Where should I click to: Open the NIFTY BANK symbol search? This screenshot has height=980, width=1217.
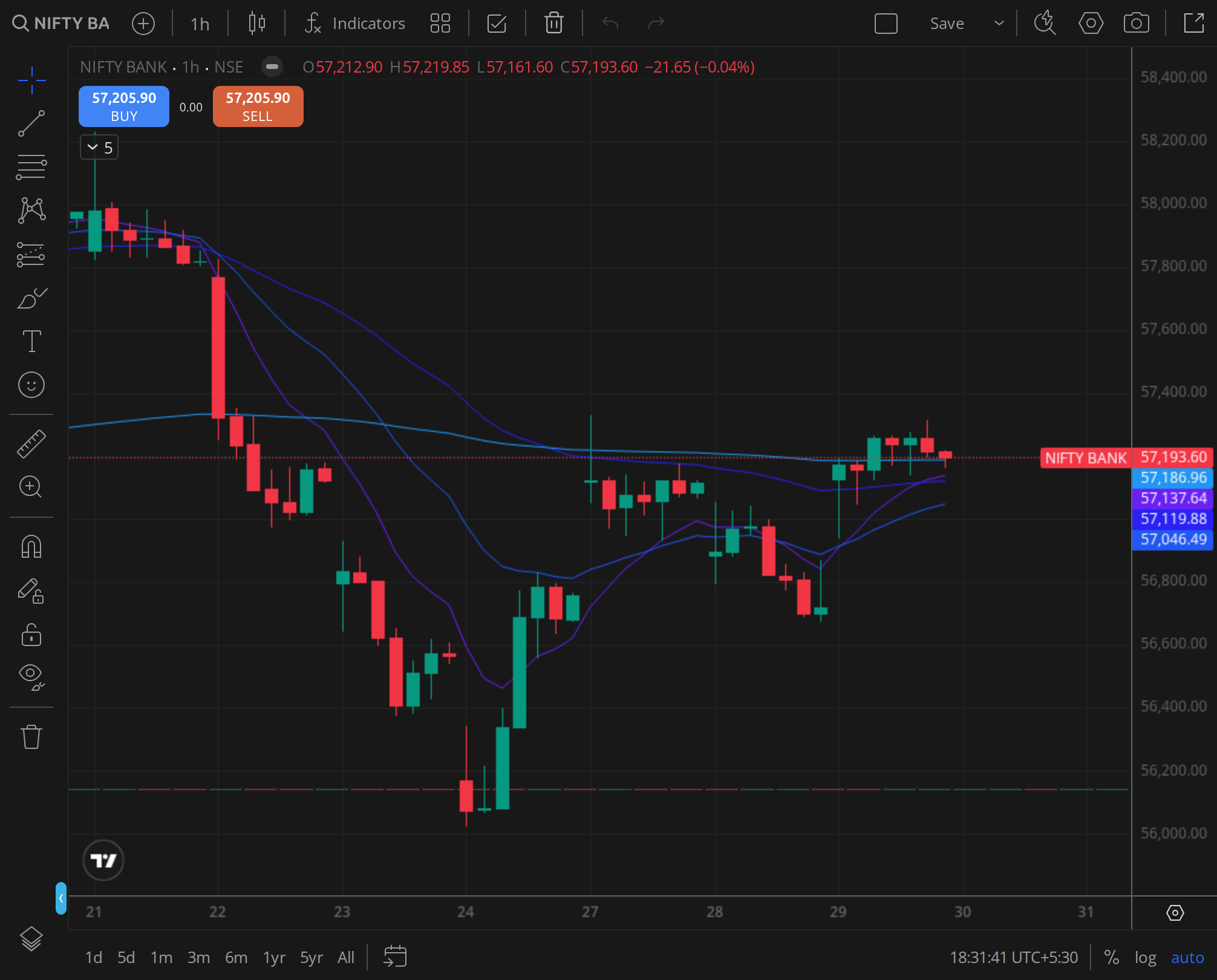click(60, 24)
